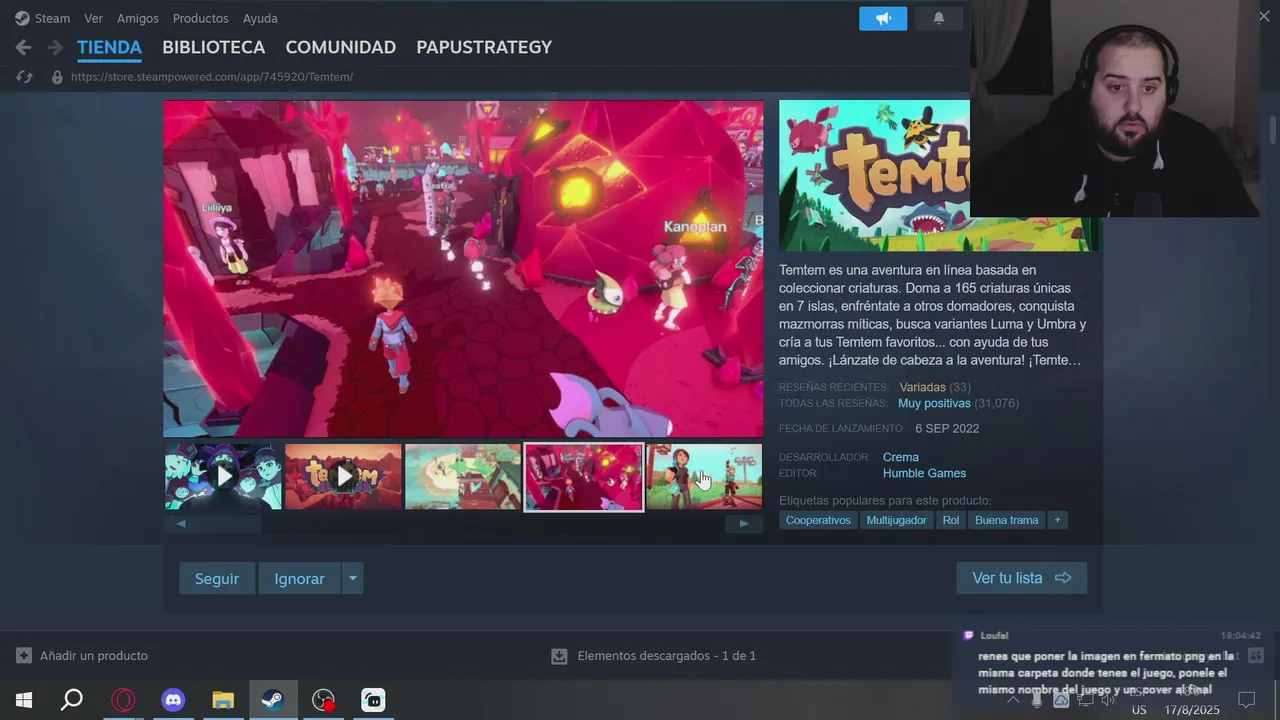Go forward with the right arrow

tap(55, 47)
